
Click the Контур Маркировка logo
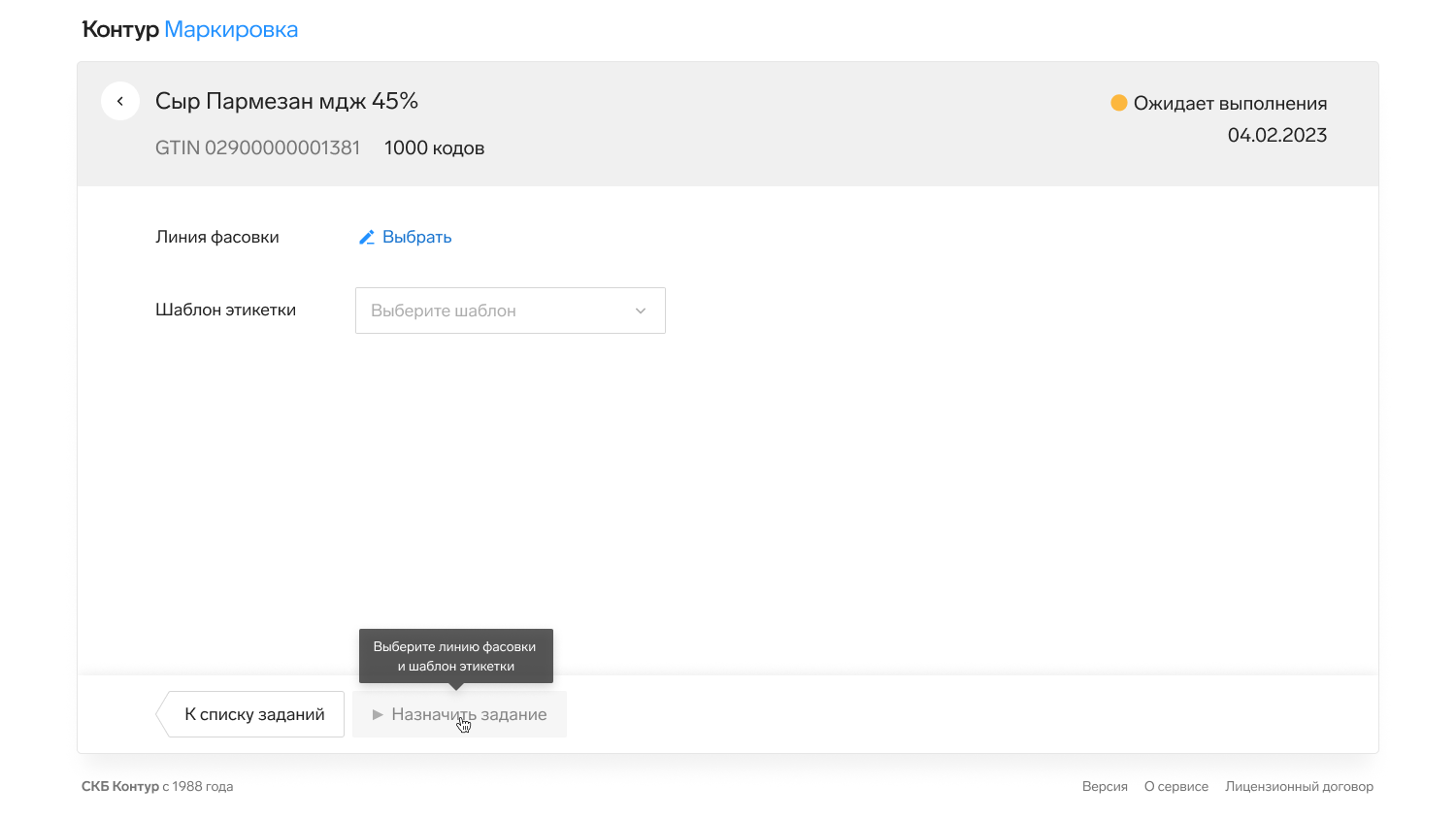[x=190, y=29]
